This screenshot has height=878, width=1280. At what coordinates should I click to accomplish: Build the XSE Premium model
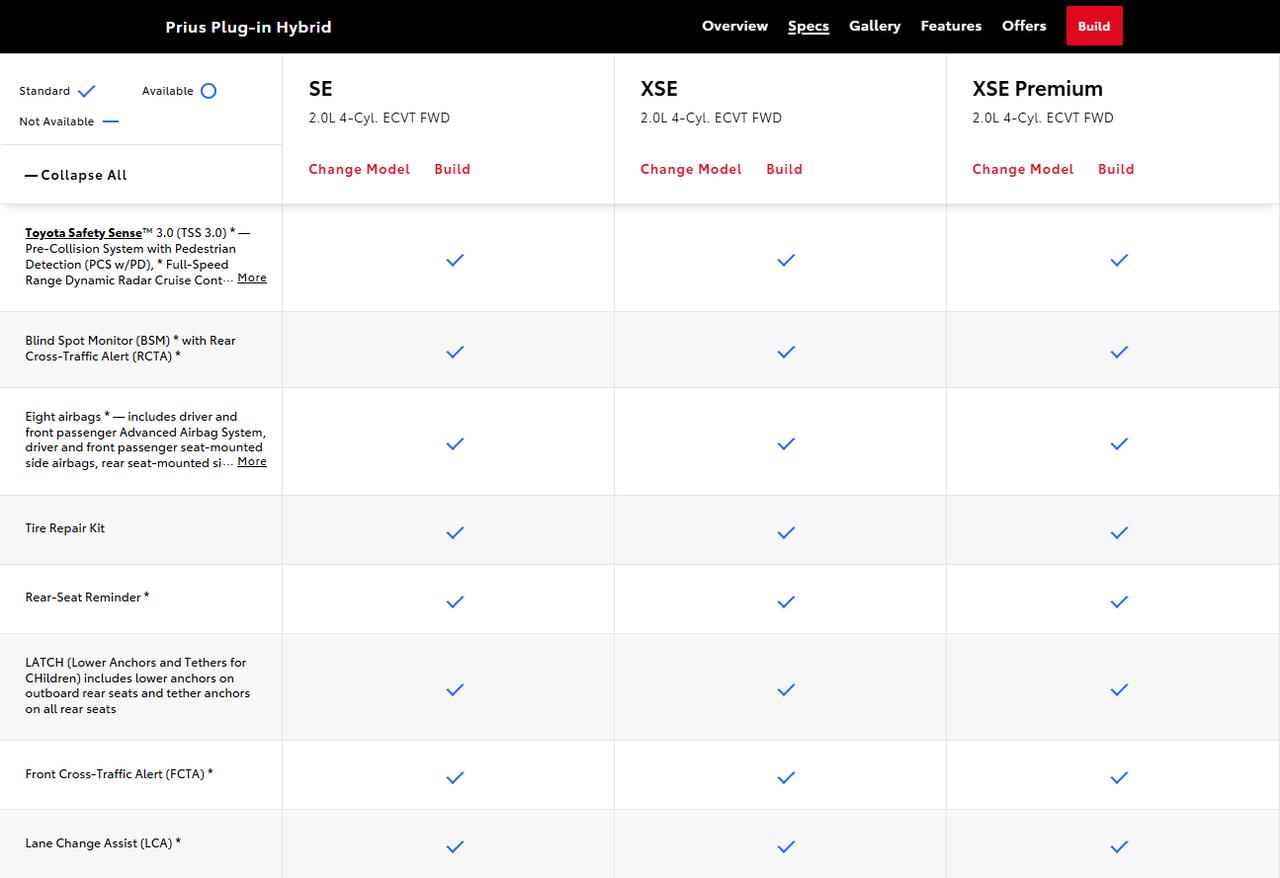coord(1116,169)
